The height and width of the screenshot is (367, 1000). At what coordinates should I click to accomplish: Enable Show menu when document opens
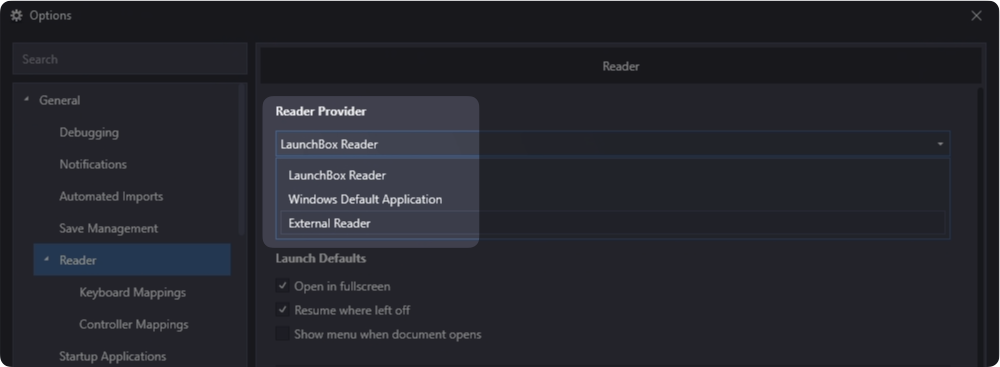click(x=283, y=334)
